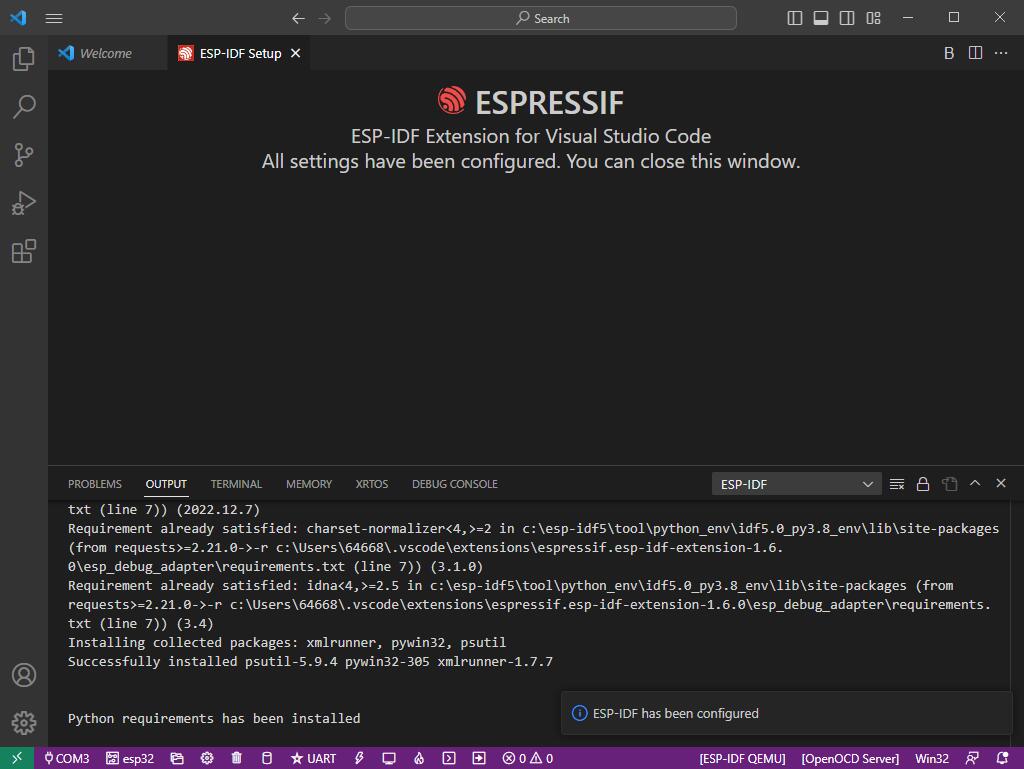This screenshot has height=769, width=1024.
Task: Click the trash full clean icon in status bar
Action: (237, 758)
